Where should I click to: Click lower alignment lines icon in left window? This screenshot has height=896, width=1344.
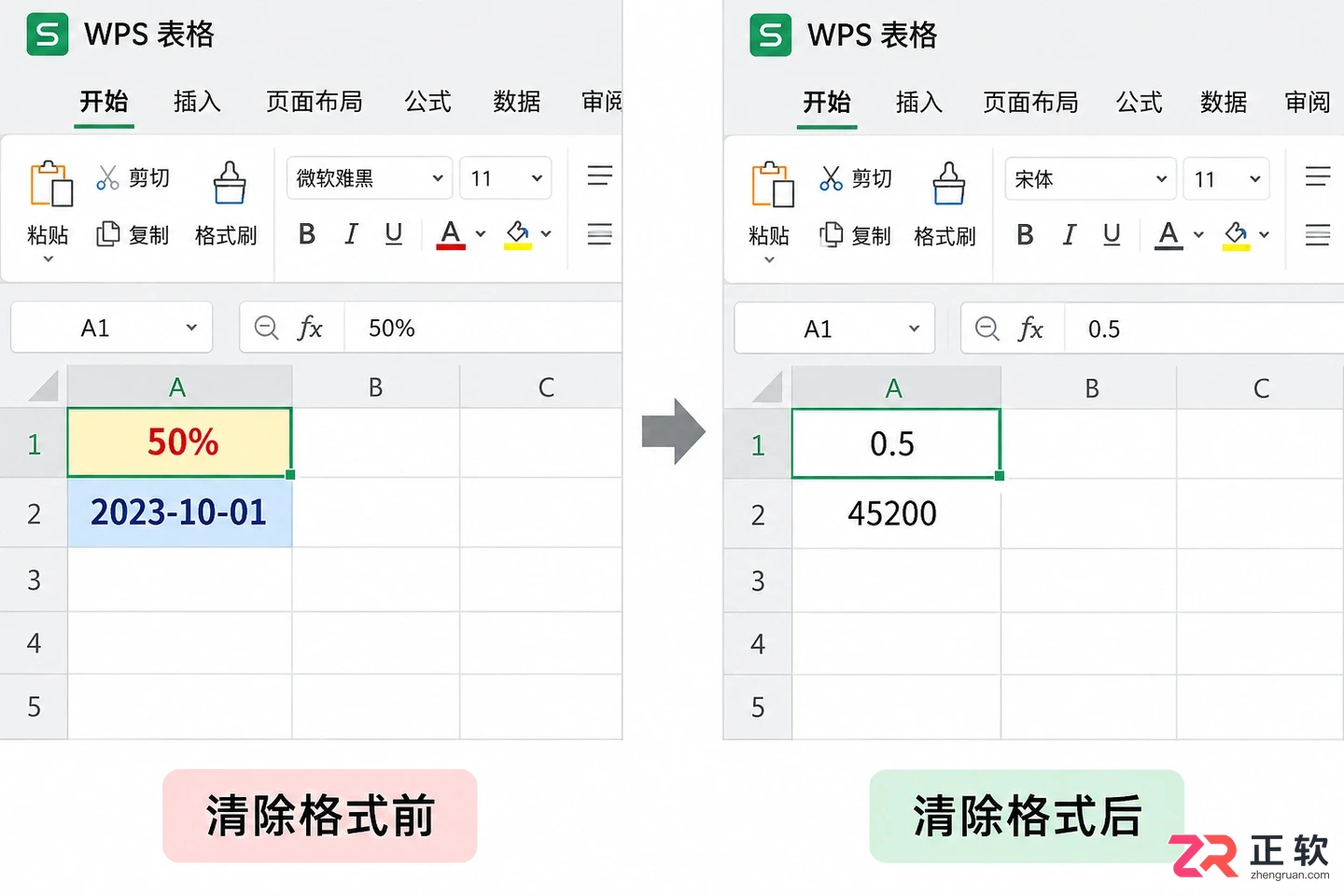pos(600,234)
